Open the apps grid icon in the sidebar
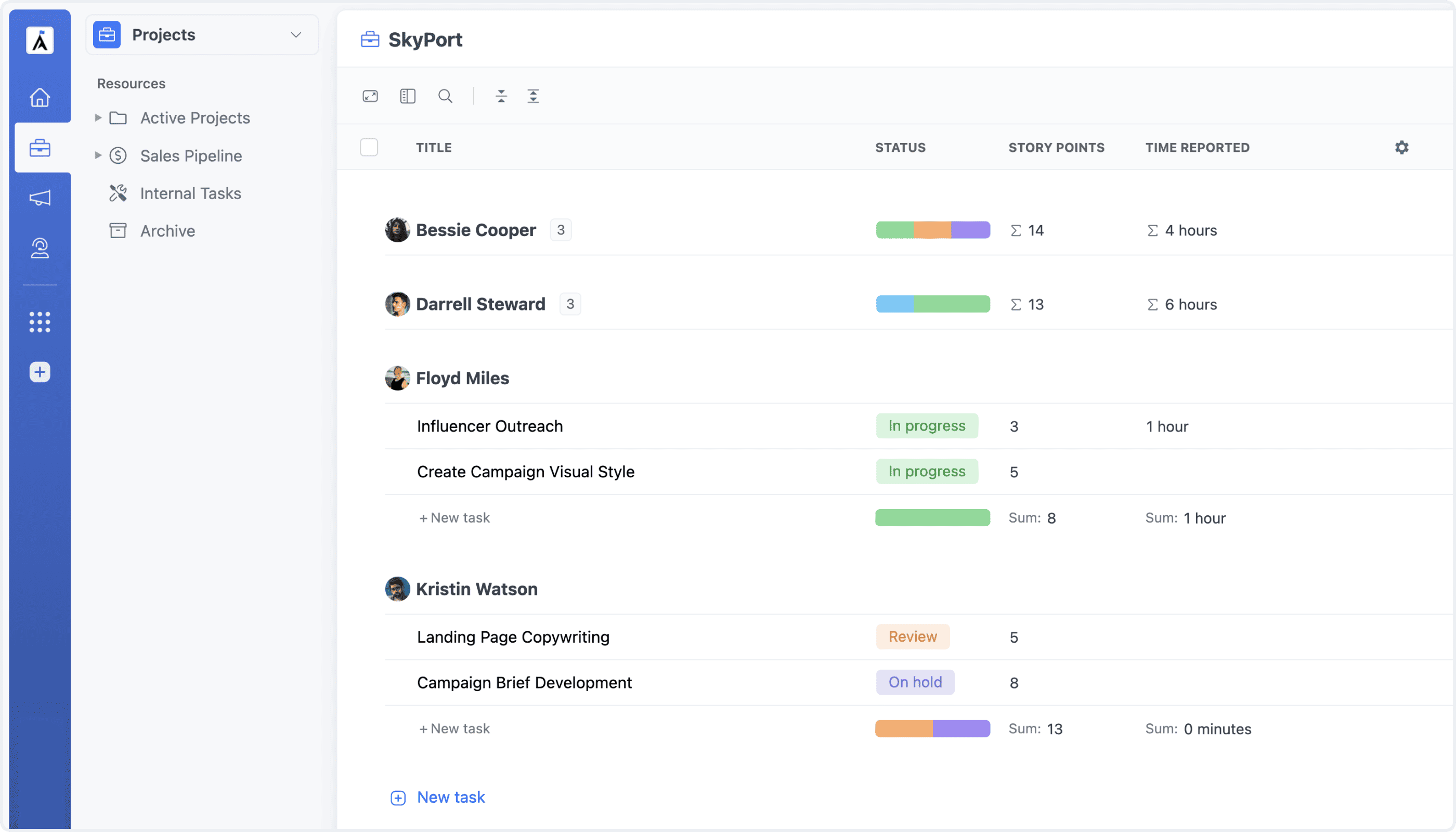The height and width of the screenshot is (832, 1456). (x=40, y=322)
